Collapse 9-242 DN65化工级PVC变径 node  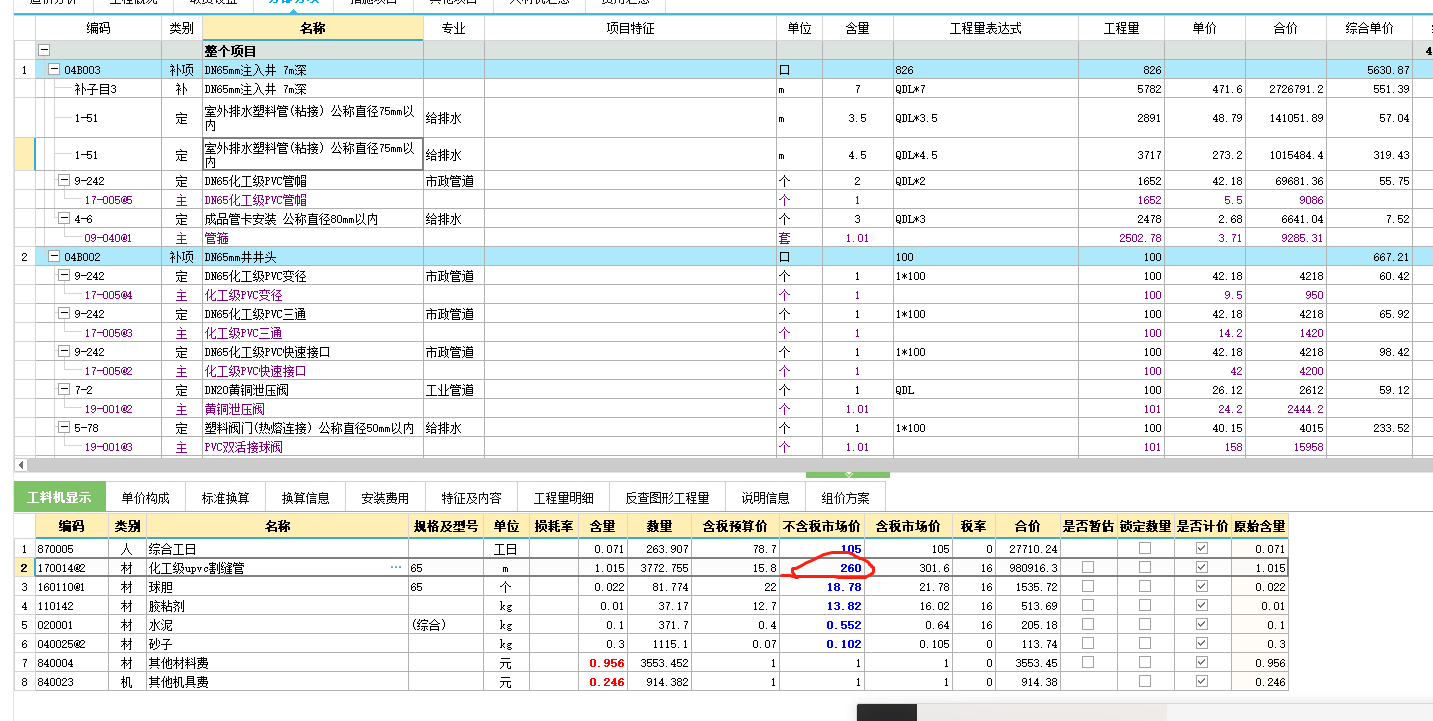tap(64, 276)
